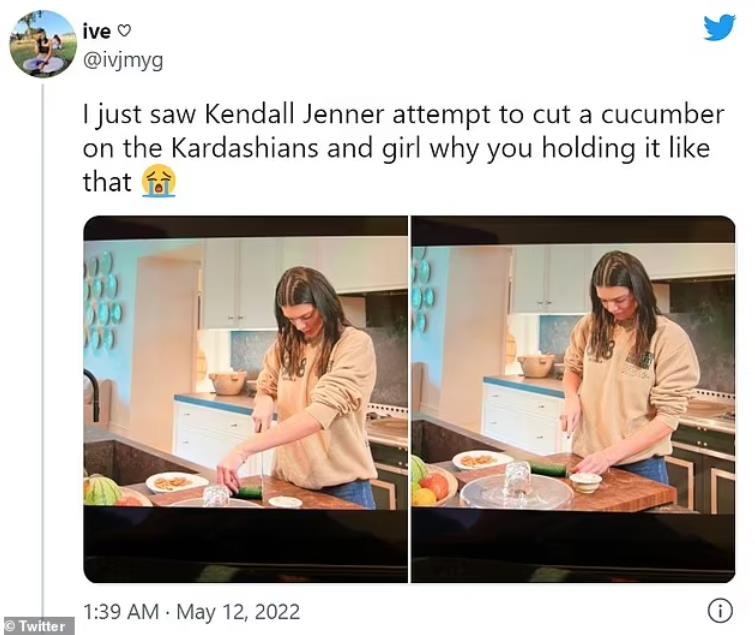The width and height of the screenshot is (755, 635).
Task: Click the glass cake dome in right photo
Action: [516, 488]
